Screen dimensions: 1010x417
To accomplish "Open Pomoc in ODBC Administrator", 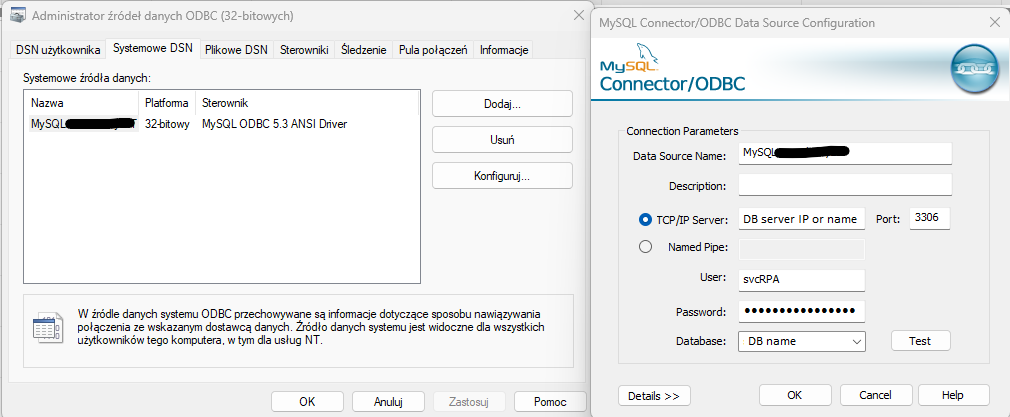I will [550, 402].
